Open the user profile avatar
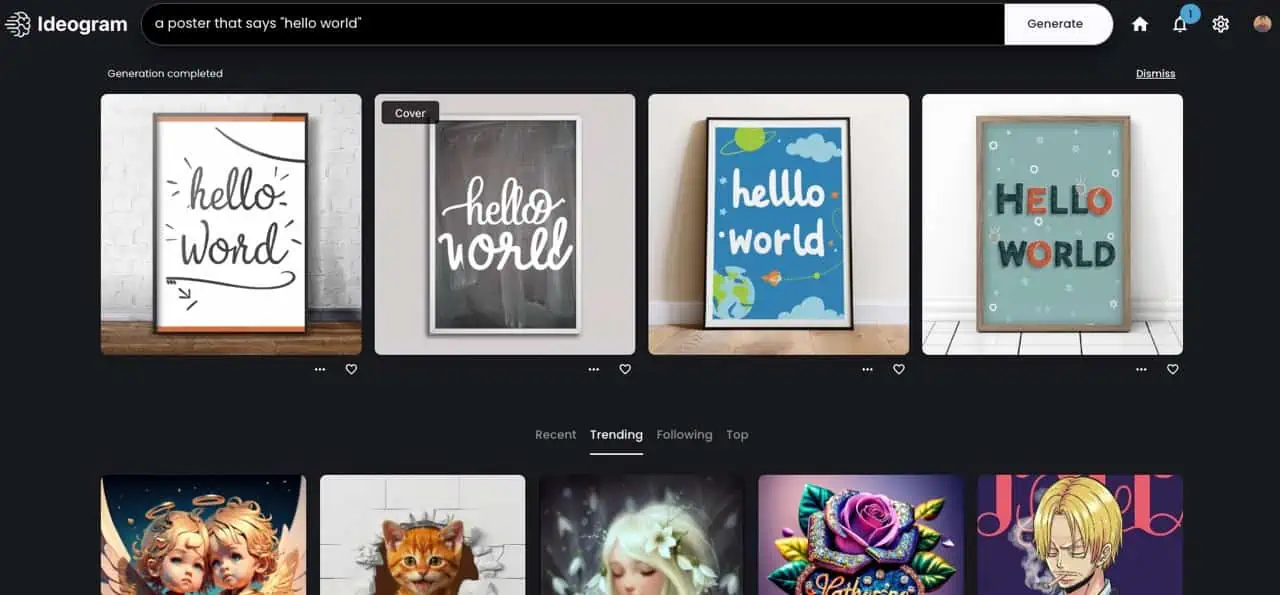 pyautogui.click(x=1262, y=24)
